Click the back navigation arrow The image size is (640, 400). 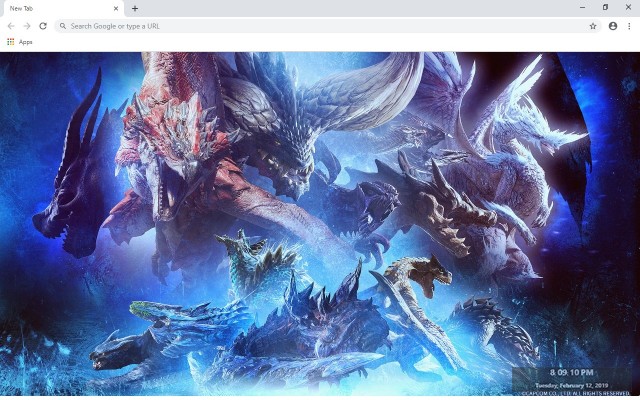(x=11, y=26)
